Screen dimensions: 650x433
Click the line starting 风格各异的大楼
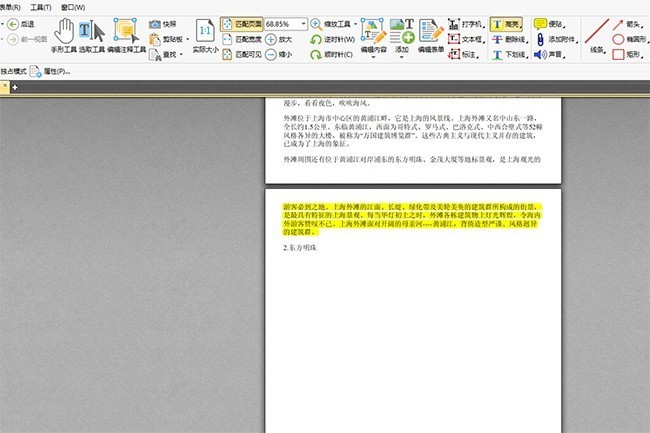[x=410, y=135]
